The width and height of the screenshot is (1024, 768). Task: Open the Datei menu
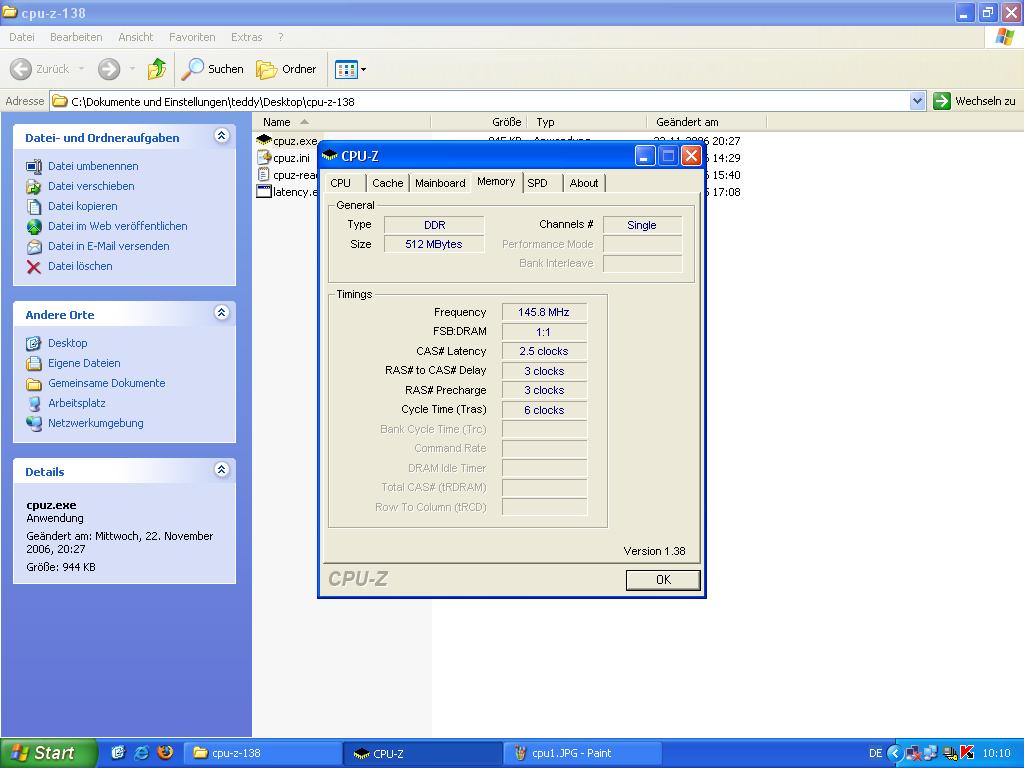pos(22,37)
